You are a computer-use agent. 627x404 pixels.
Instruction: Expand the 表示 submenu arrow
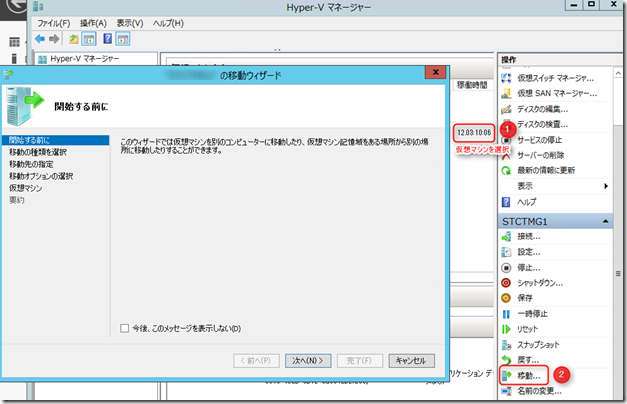coord(606,186)
